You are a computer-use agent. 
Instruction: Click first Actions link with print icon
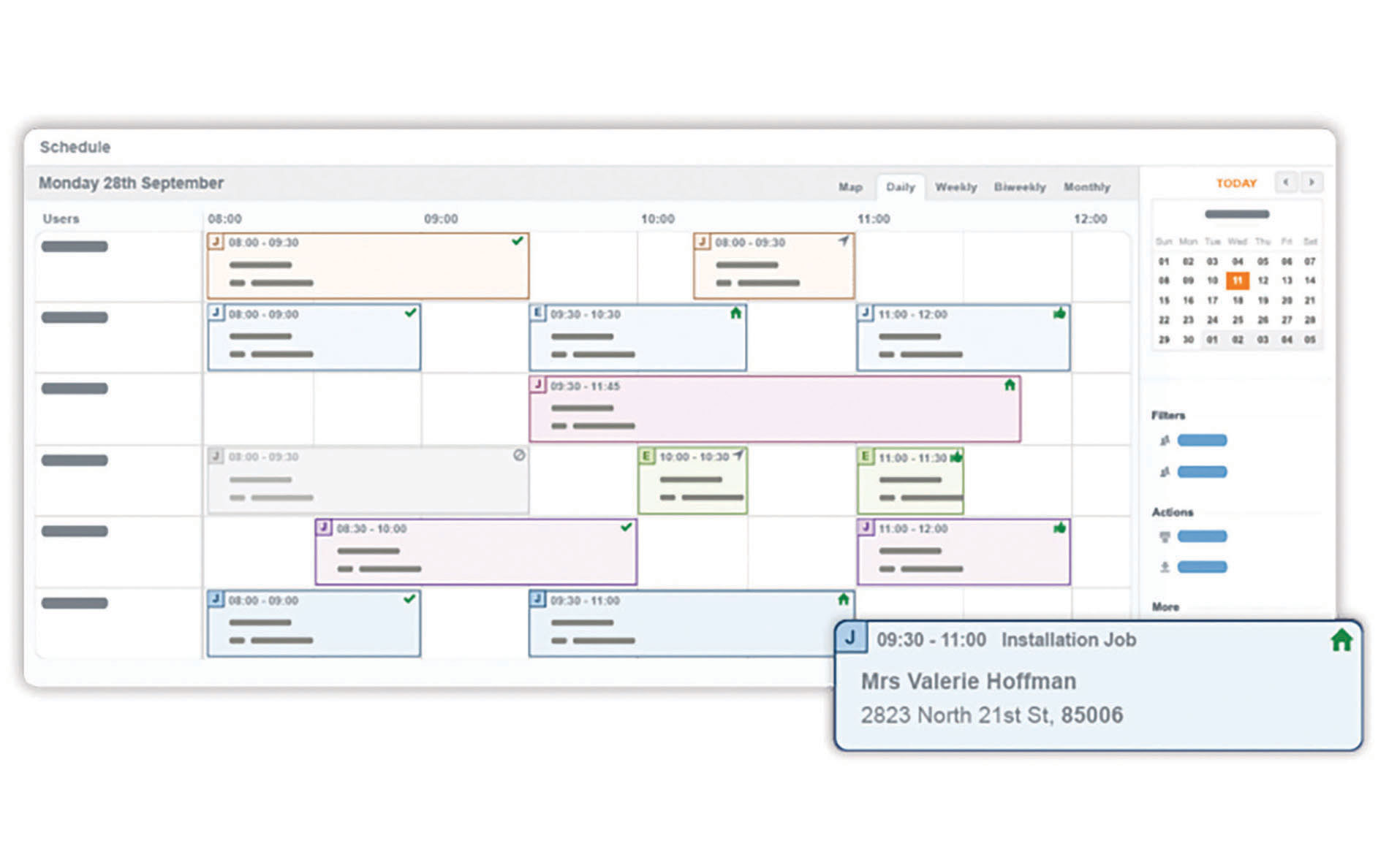1202,536
